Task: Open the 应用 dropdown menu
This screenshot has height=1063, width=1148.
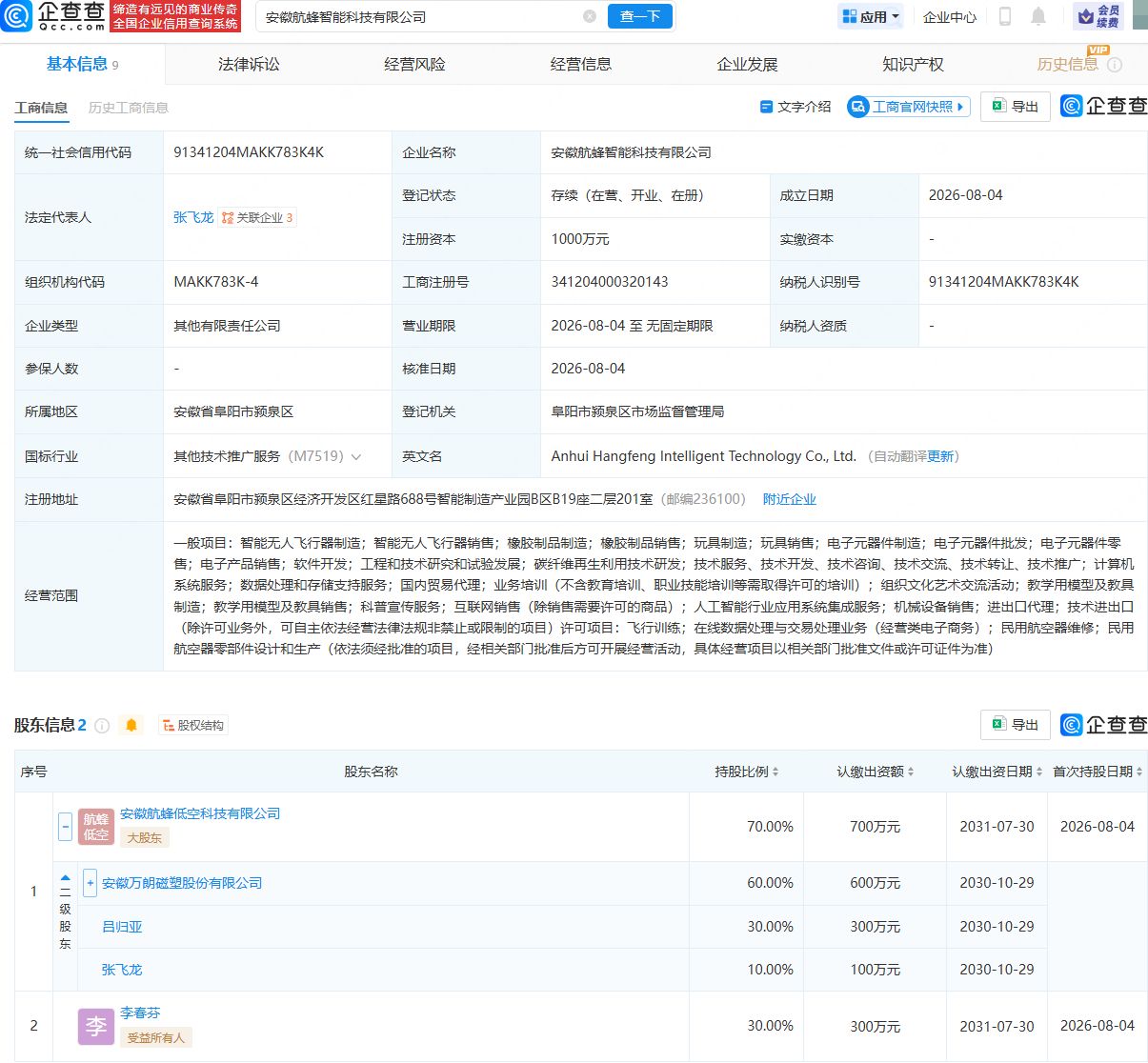Action: click(x=870, y=16)
